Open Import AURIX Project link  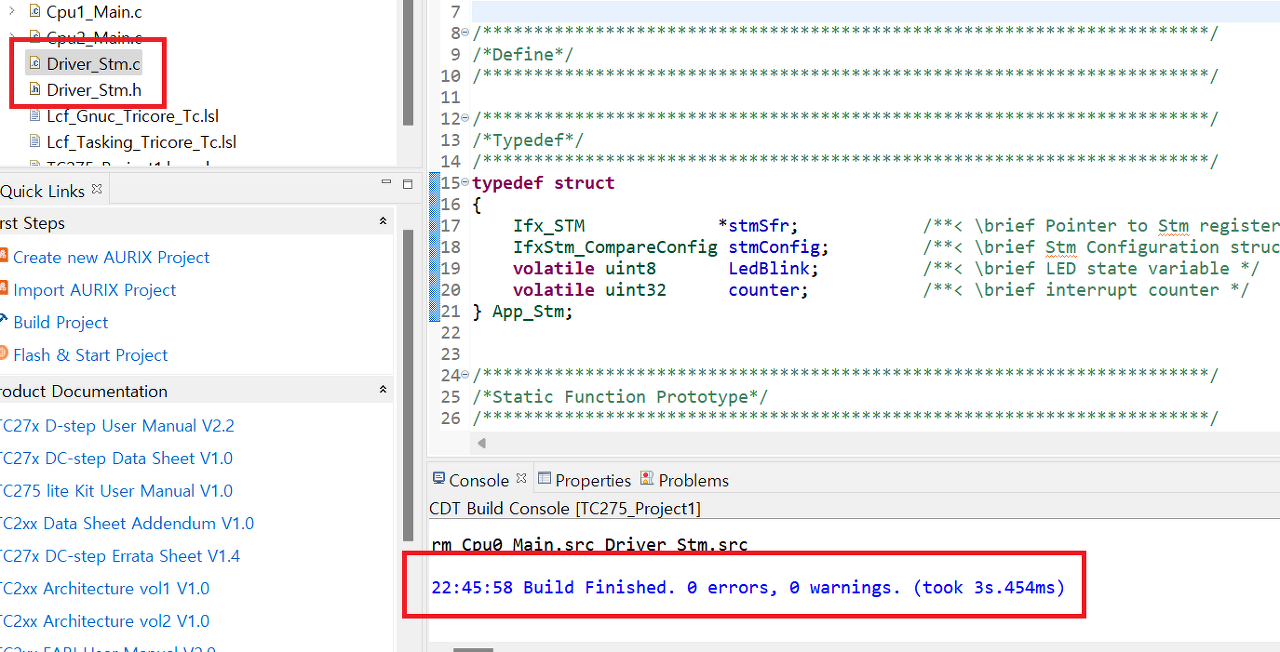(x=95, y=290)
